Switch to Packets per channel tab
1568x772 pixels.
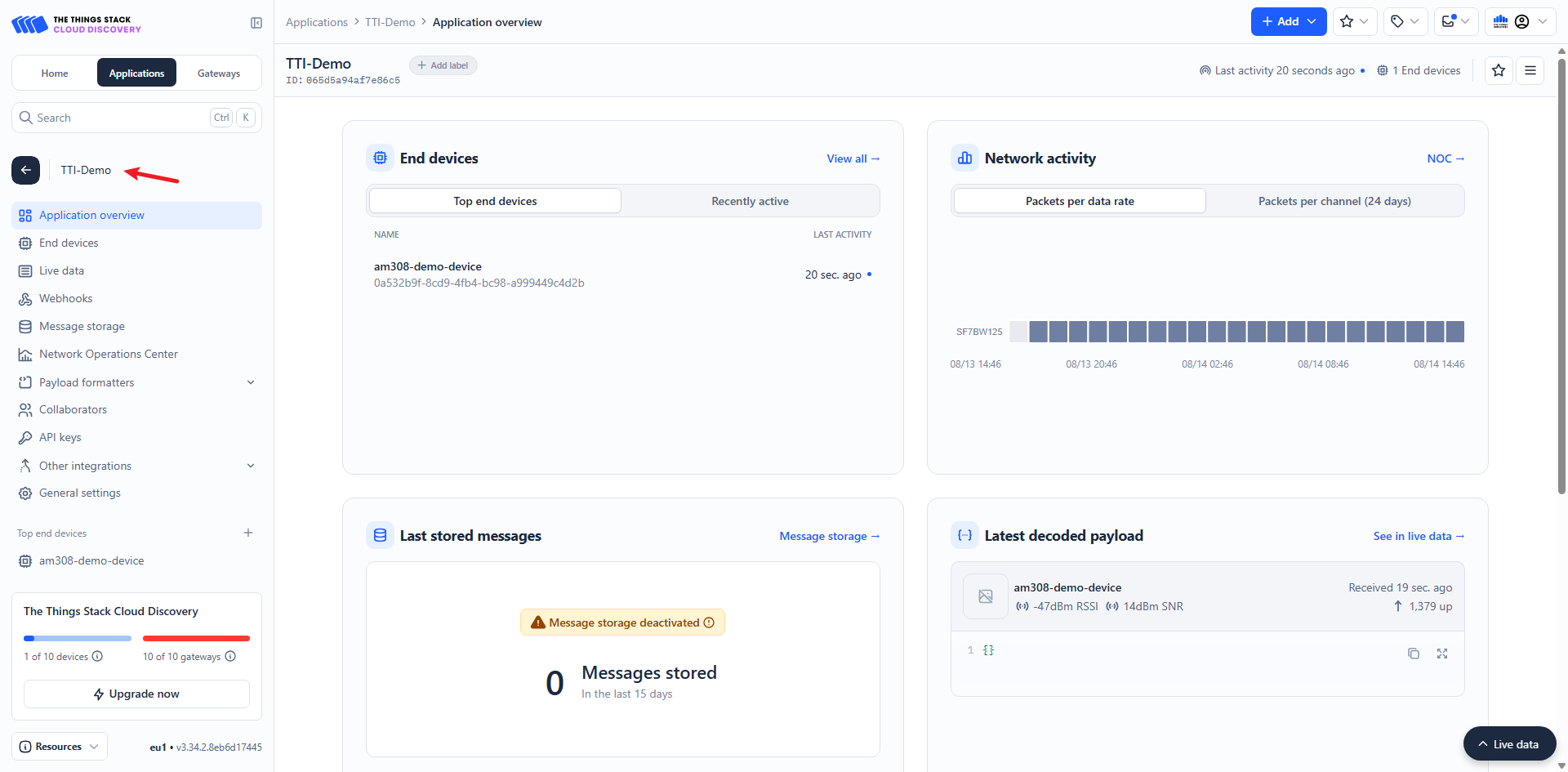pos(1334,201)
